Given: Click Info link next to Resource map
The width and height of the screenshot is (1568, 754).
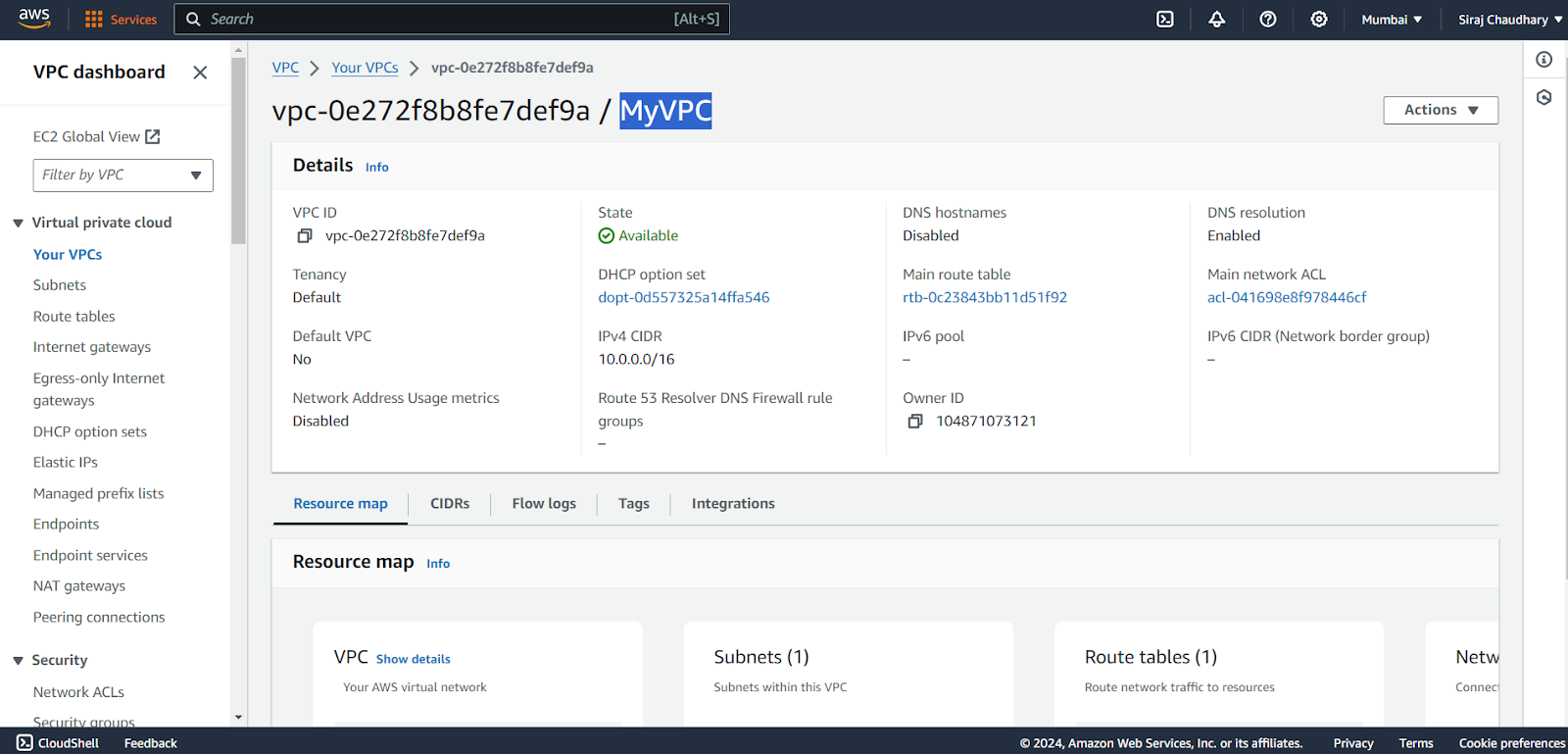Looking at the screenshot, I should (x=438, y=564).
